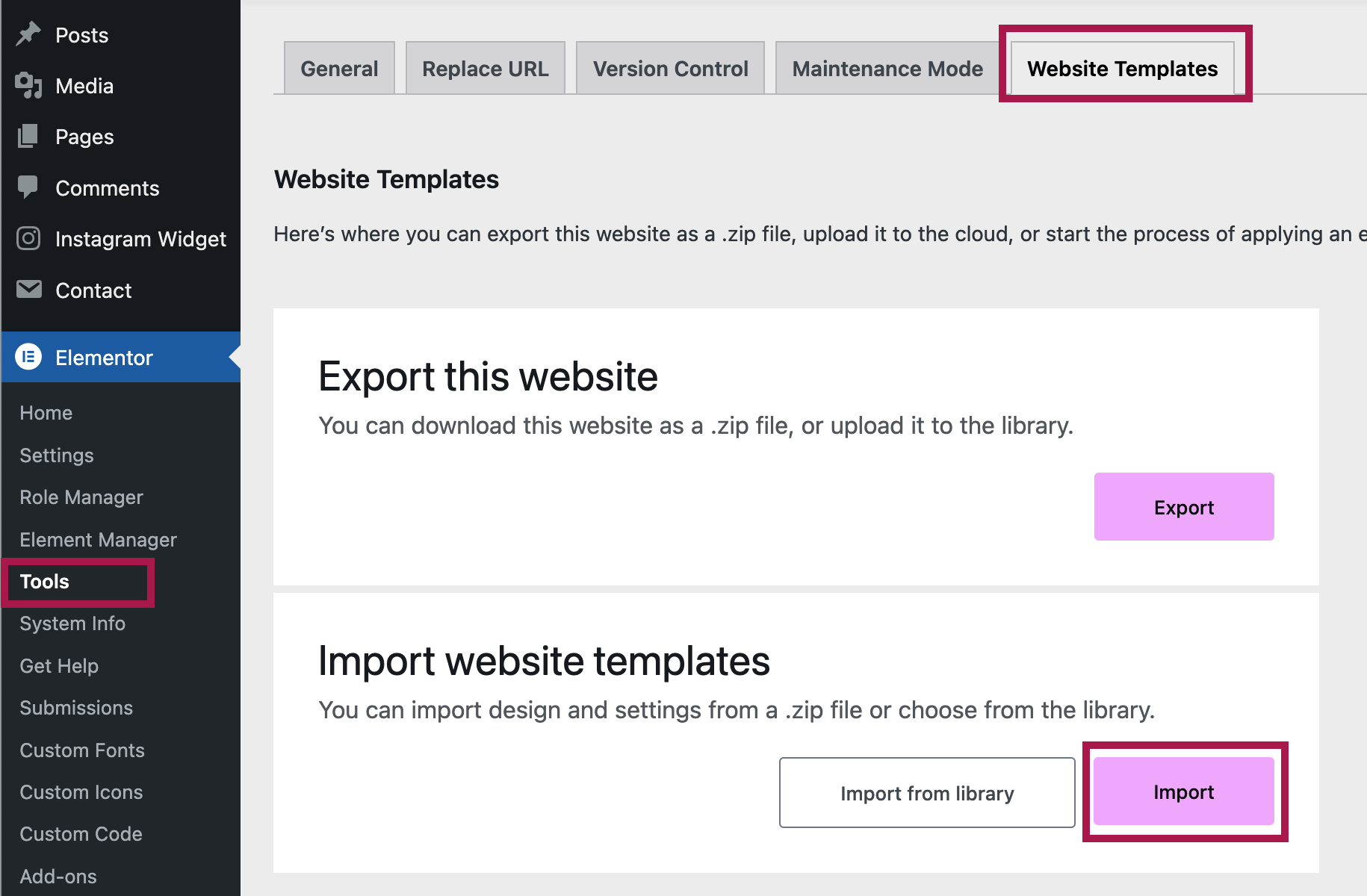Click the Elementor logo icon
The width and height of the screenshot is (1367, 896).
click(x=28, y=358)
